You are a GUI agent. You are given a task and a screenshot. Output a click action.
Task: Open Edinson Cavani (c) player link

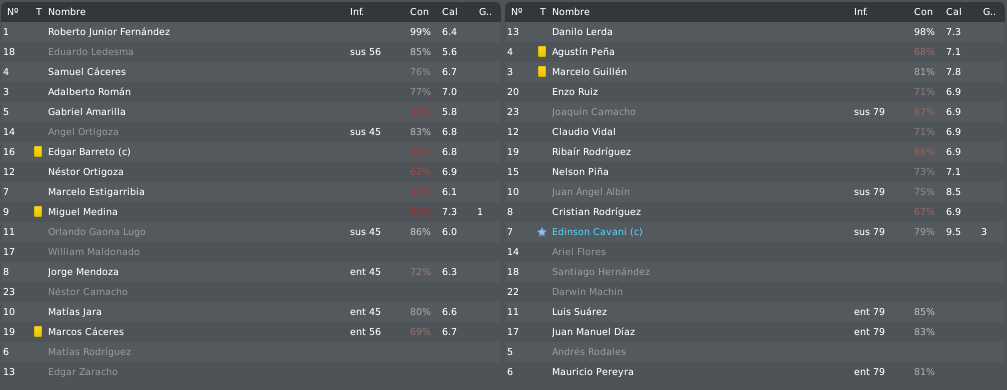tap(597, 232)
